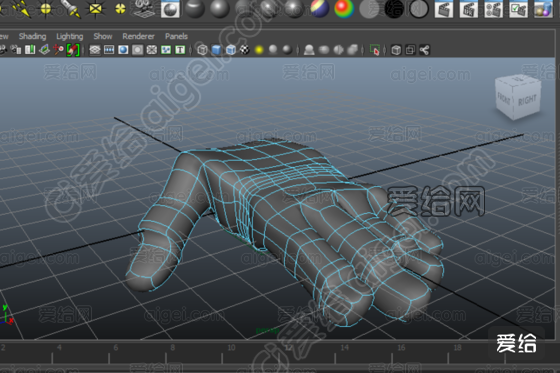Assign black use background shader

pyautogui.click(x=394, y=9)
